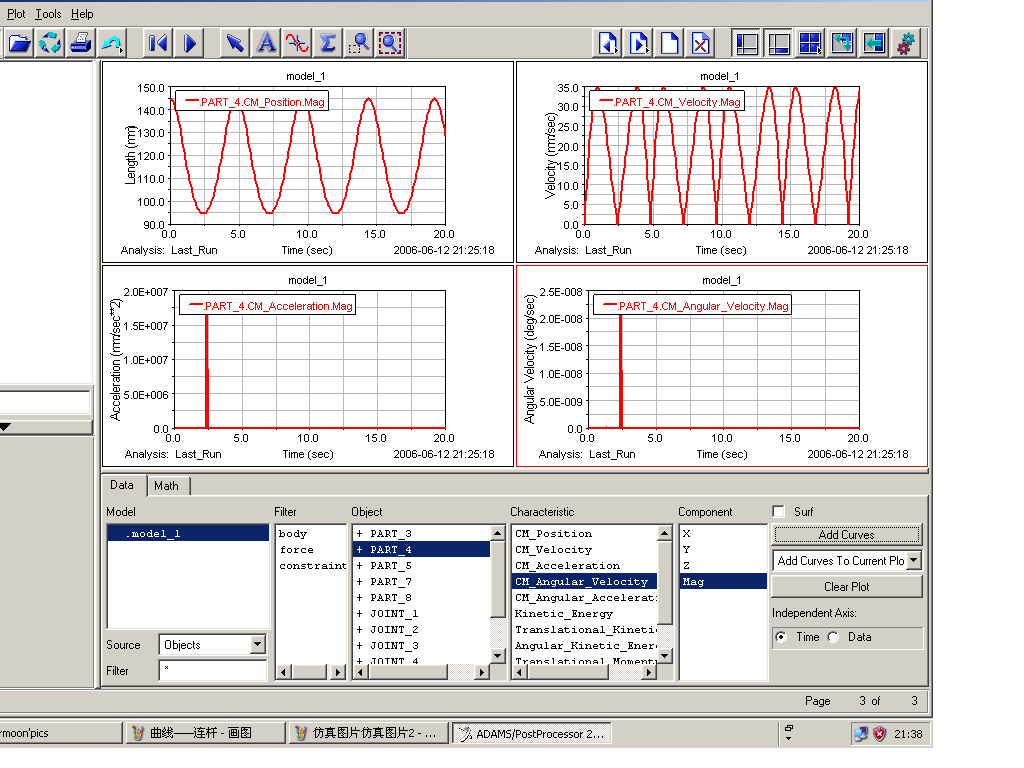Screen dimensions: 1024x768
Task: Open the Add Curves To Current Plot dropdown
Action: click(x=912, y=561)
